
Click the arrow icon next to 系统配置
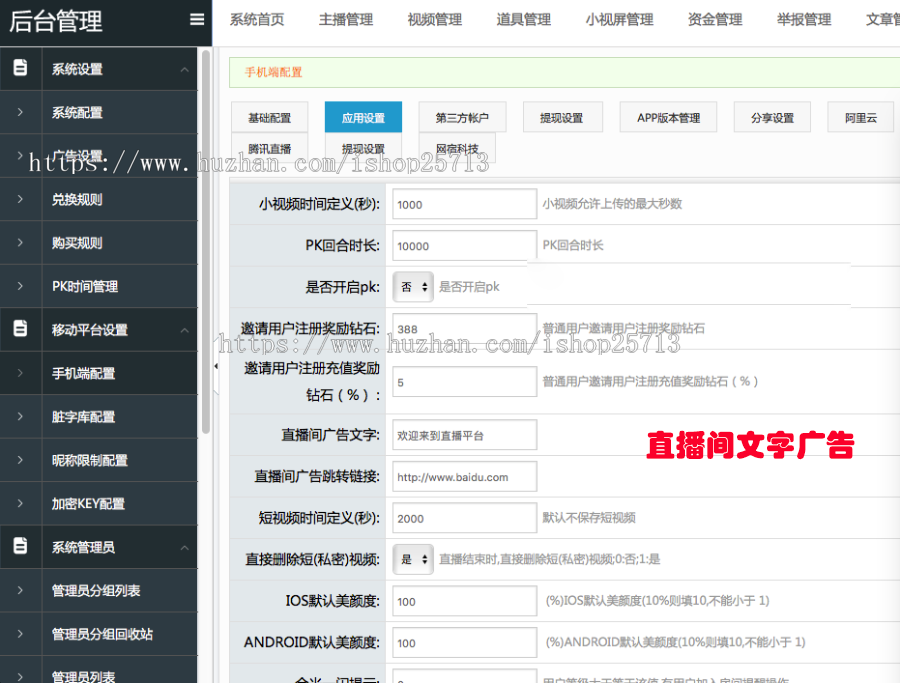pos(20,113)
